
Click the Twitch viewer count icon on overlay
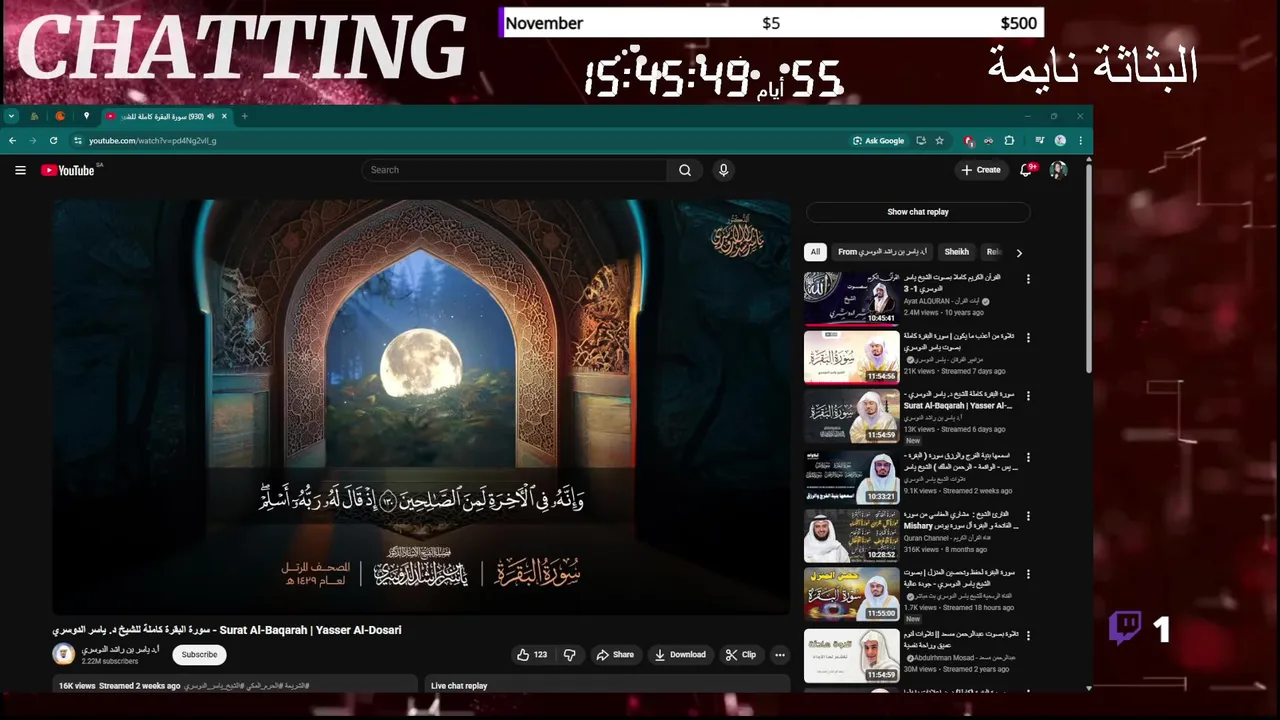tap(1125, 628)
